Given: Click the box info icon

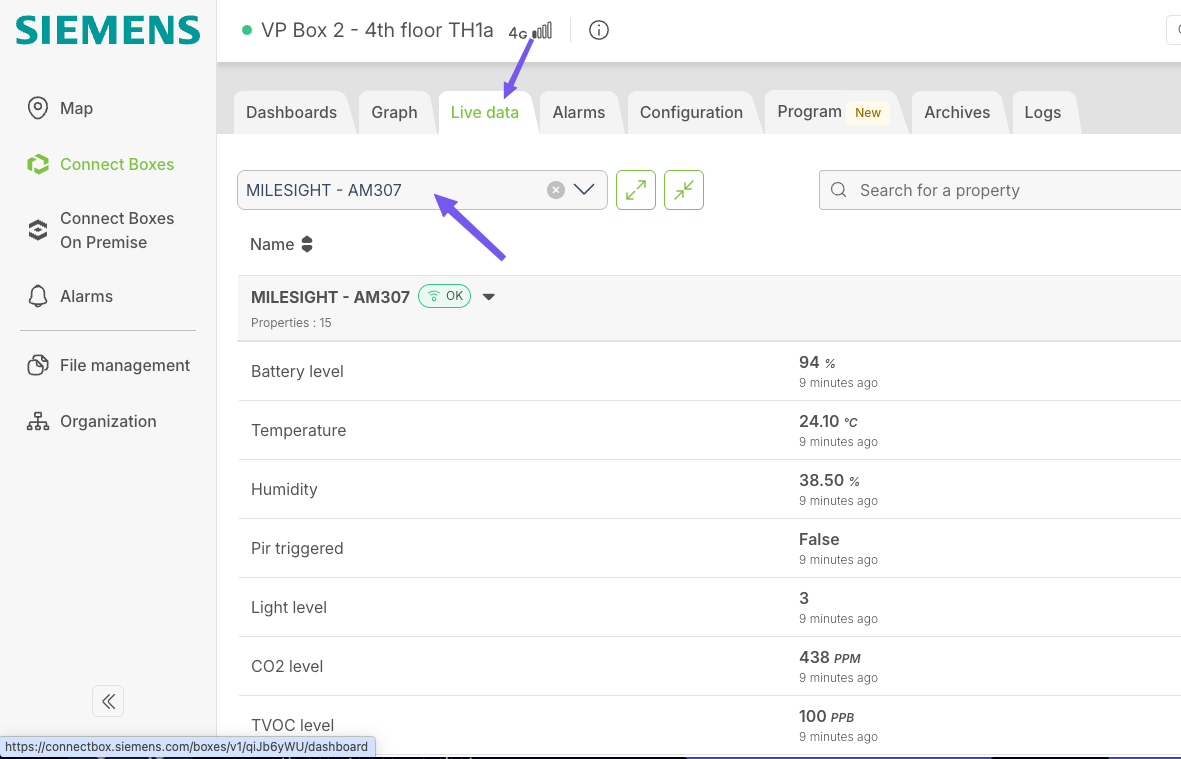Looking at the screenshot, I should [599, 31].
